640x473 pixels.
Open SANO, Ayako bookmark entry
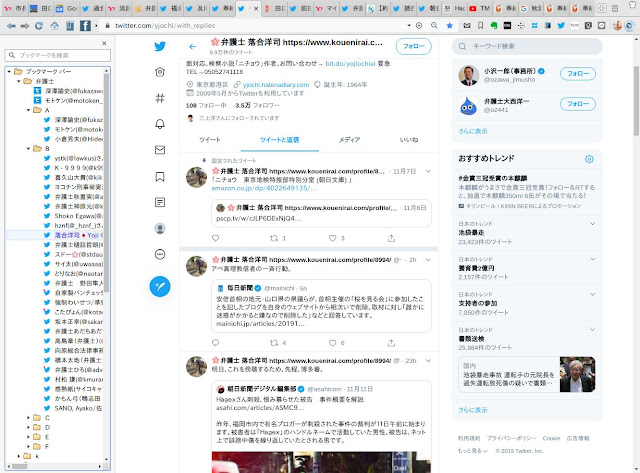tap(73, 408)
